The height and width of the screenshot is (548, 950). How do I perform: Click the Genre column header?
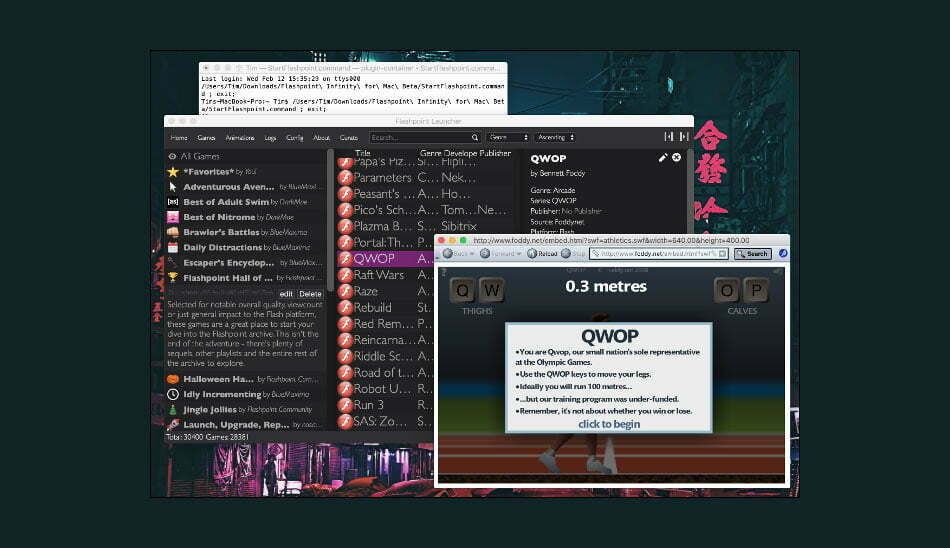431,153
